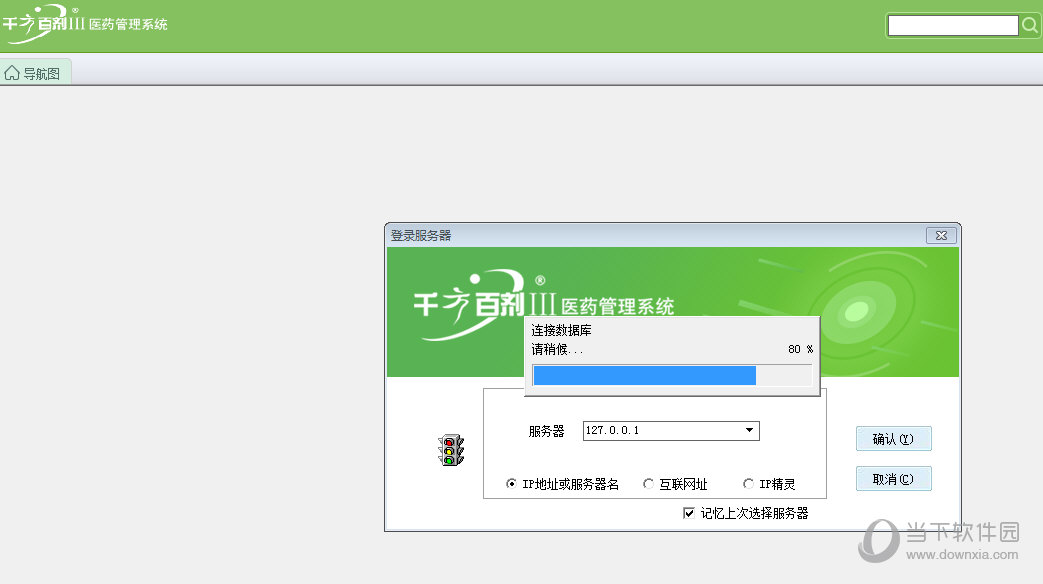
Task: Toggle the 记忆上次选择服务器 checkbox
Action: click(x=688, y=513)
